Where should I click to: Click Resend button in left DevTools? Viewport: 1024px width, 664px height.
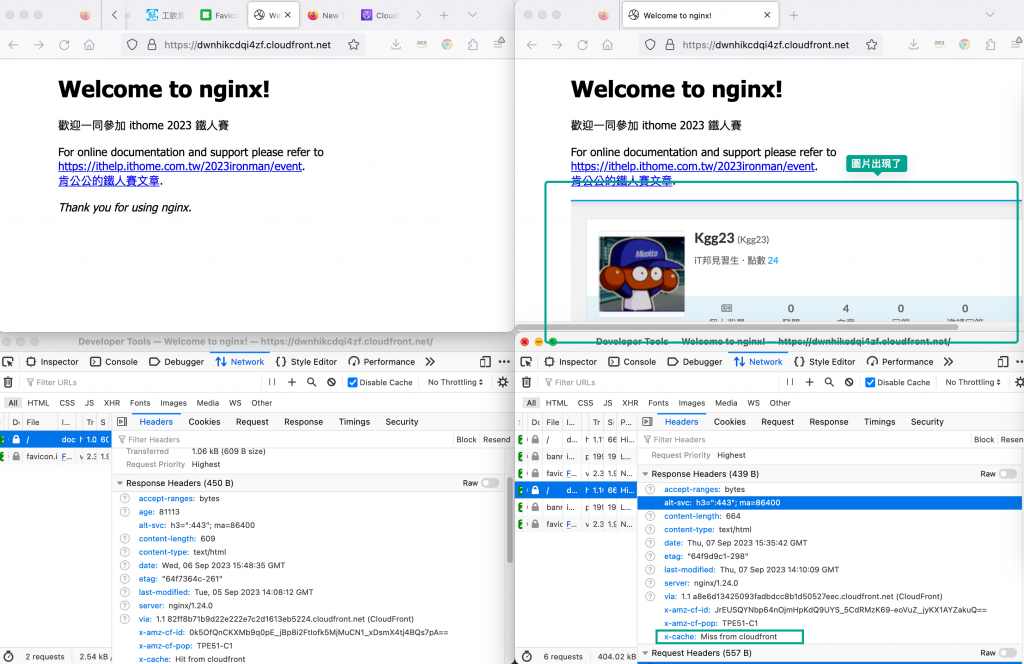click(496, 439)
